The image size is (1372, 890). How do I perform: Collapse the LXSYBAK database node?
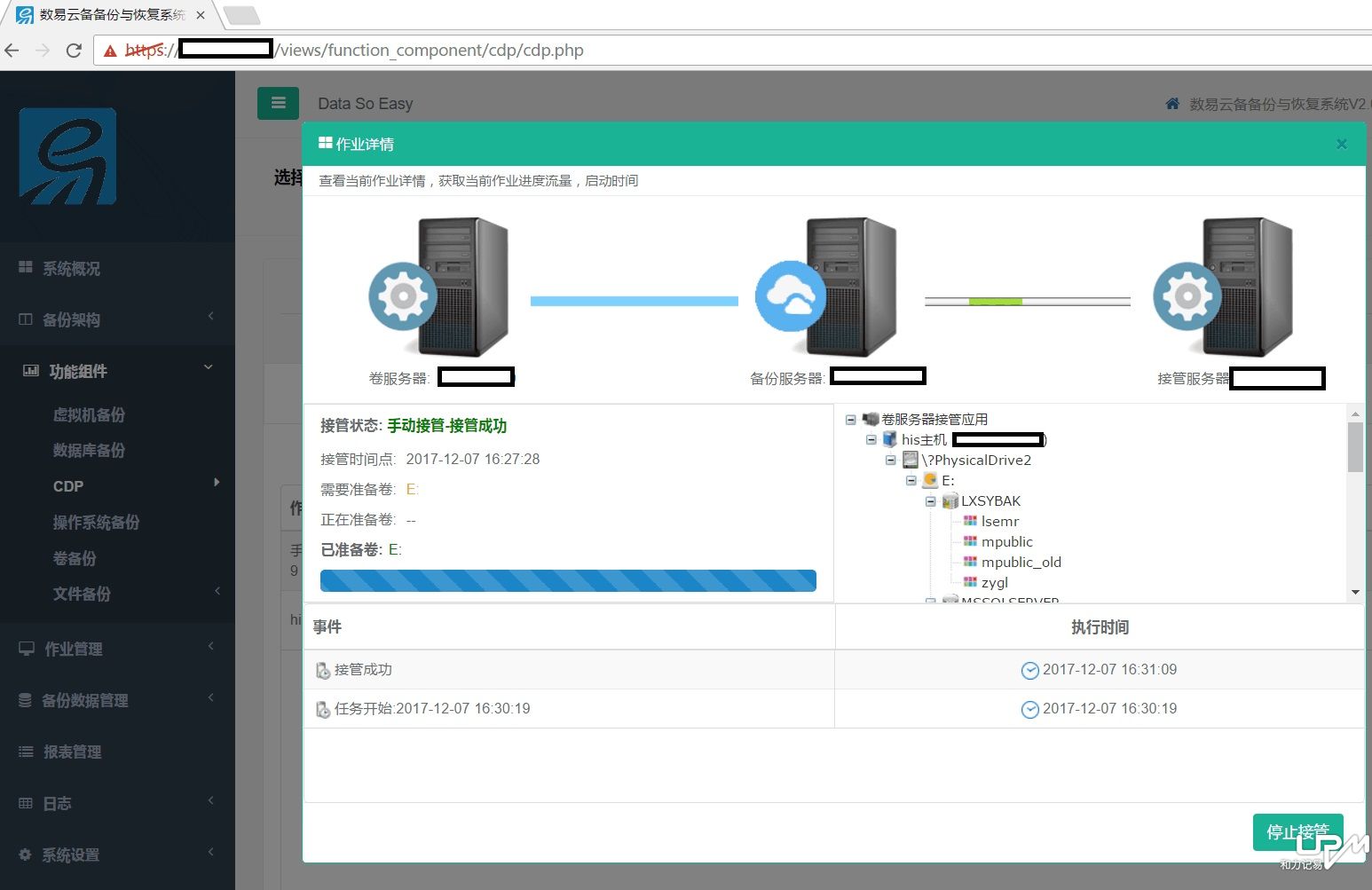point(931,501)
